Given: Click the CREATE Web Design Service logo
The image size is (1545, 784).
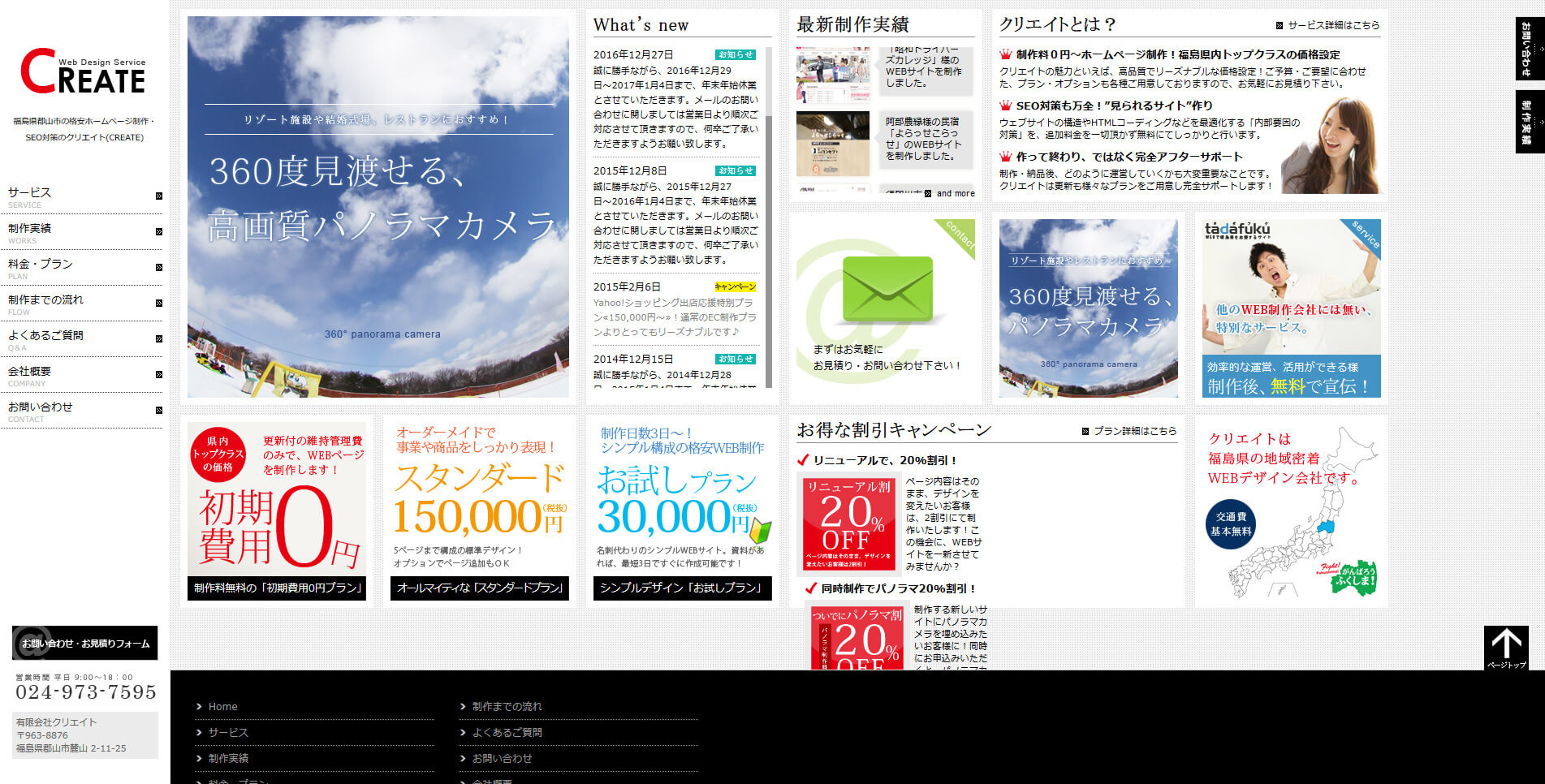Looking at the screenshot, I should pyautogui.click(x=83, y=71).
